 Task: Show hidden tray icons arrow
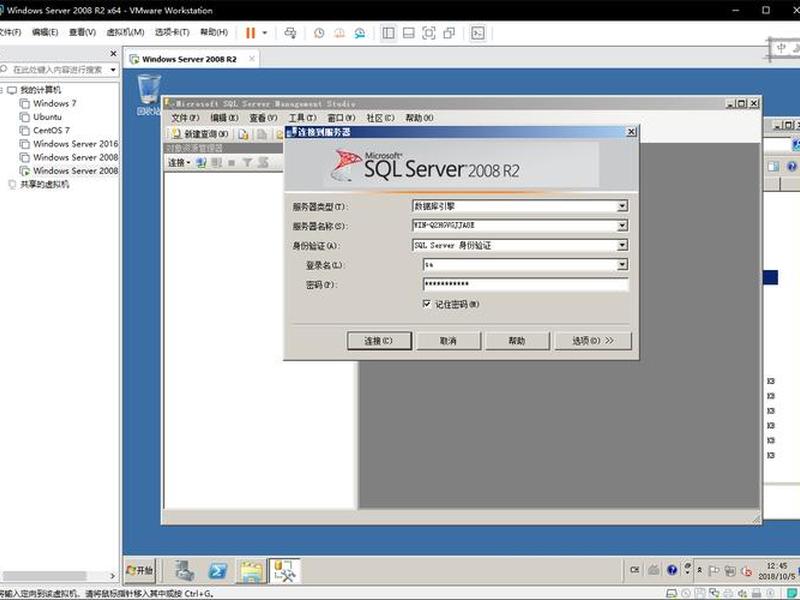pyautogui.click(x=699, y=570)
